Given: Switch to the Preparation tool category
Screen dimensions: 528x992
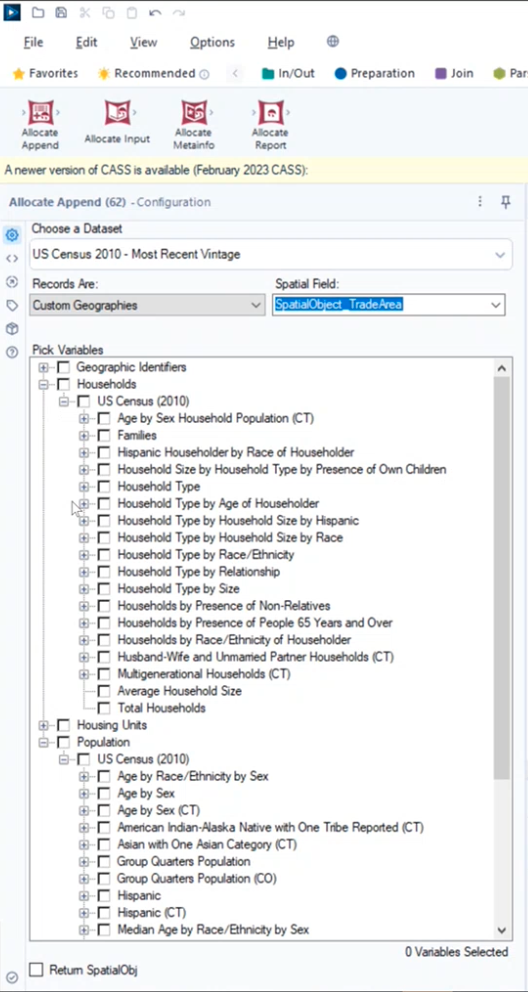Looking at the screenshot, I should pos(374,73).
